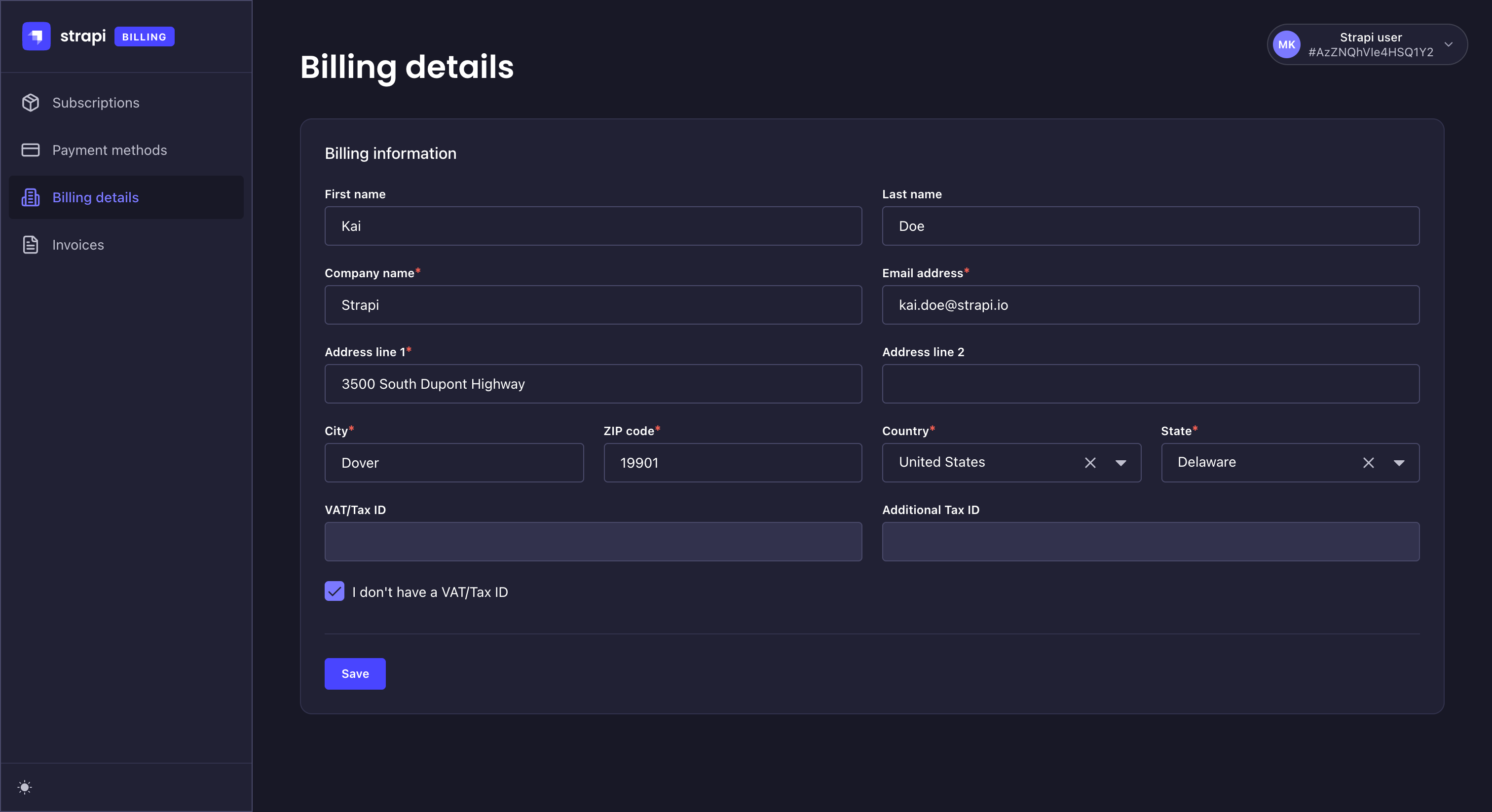Click the empty Address line 2 field

[x=1151, y=384]
